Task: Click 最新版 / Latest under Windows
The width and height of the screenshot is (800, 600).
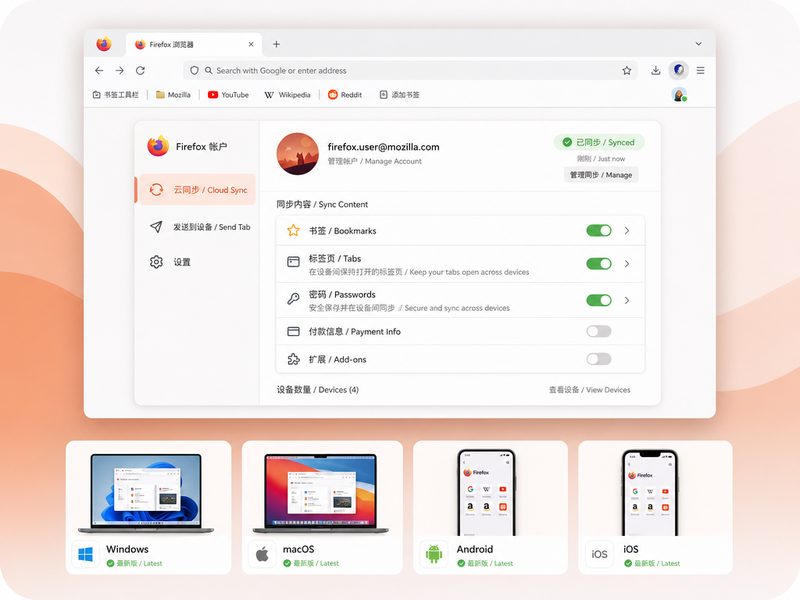Action: (x=139, y=563)
